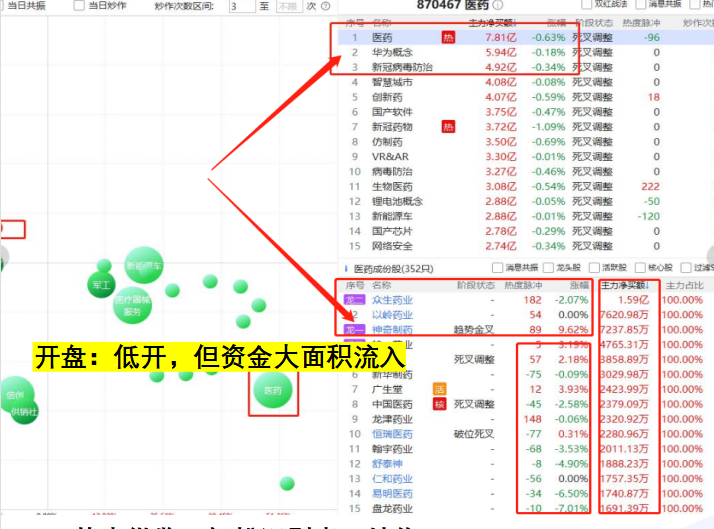The height and width of the screenshot is (529, 714).
Task: Select the 仿制药 sector row
Action: point(526,142)
